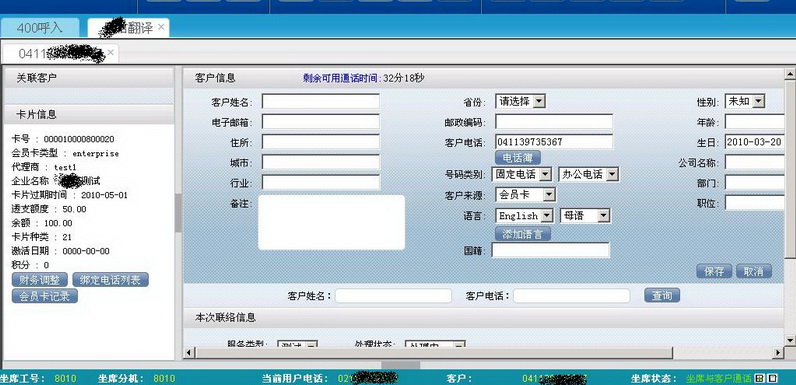Click the 代理商 value test1

click(x=65, y=167)
